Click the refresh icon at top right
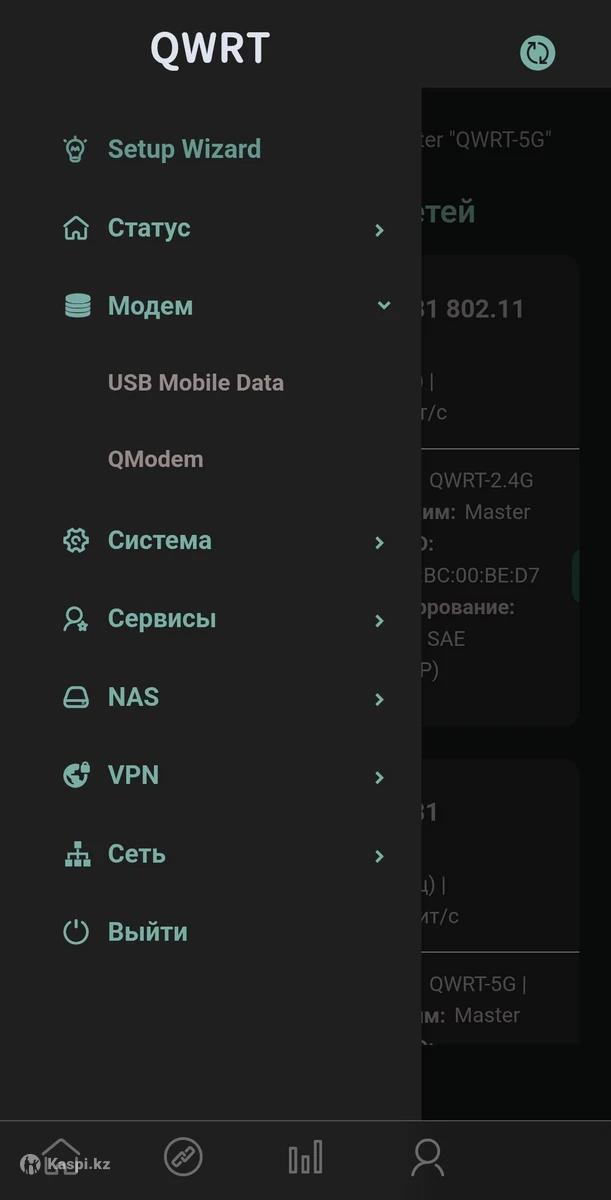The image size is (611, 1200). tap(537, 53)
